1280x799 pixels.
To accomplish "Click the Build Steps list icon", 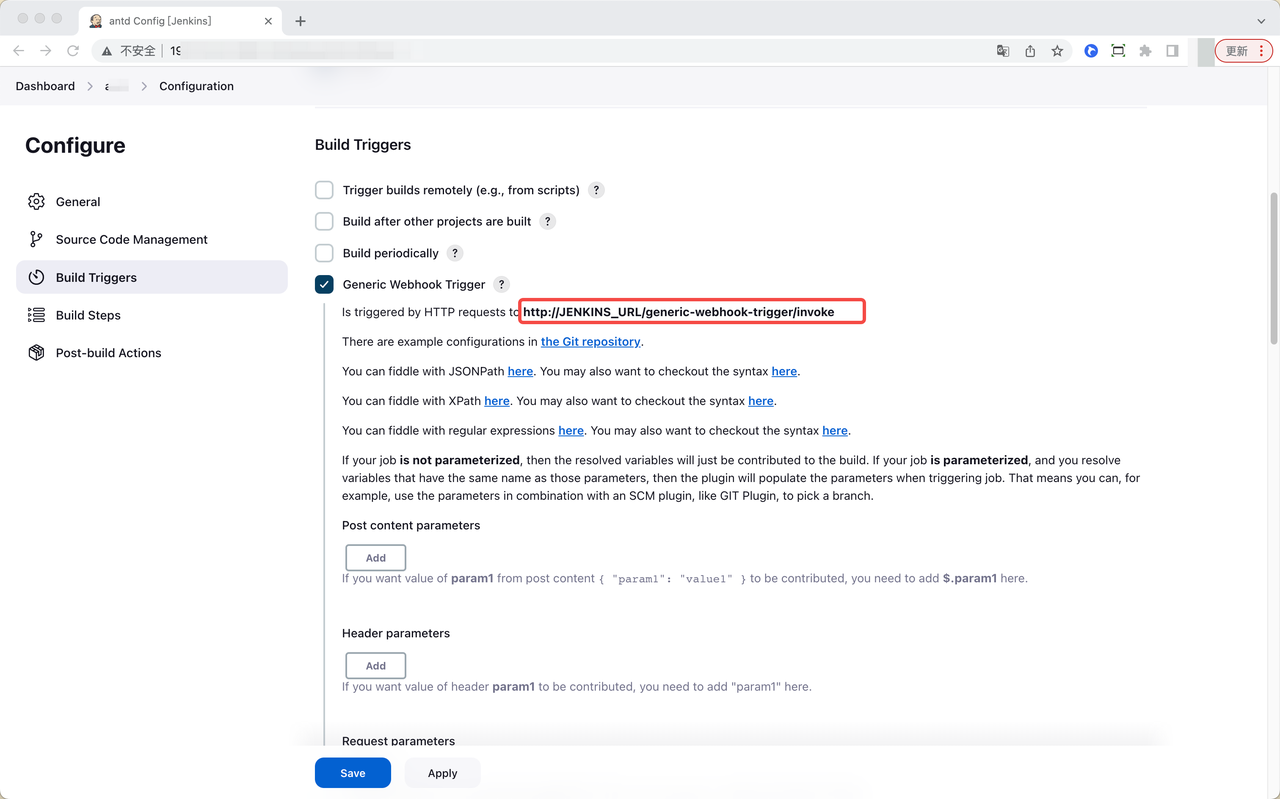I will point(37,315).
